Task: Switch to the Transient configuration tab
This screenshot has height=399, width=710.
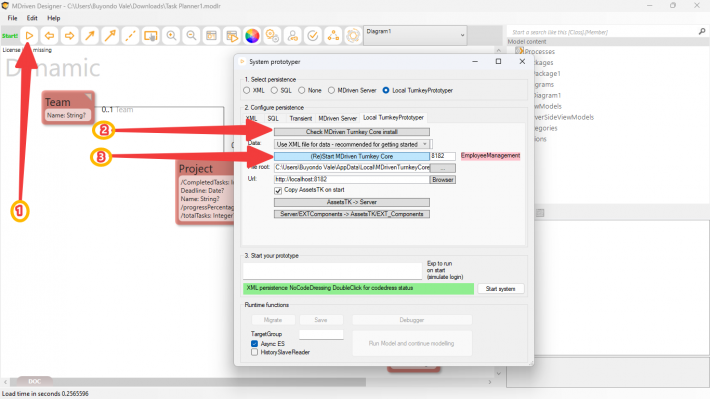Action: coord(301,118)
